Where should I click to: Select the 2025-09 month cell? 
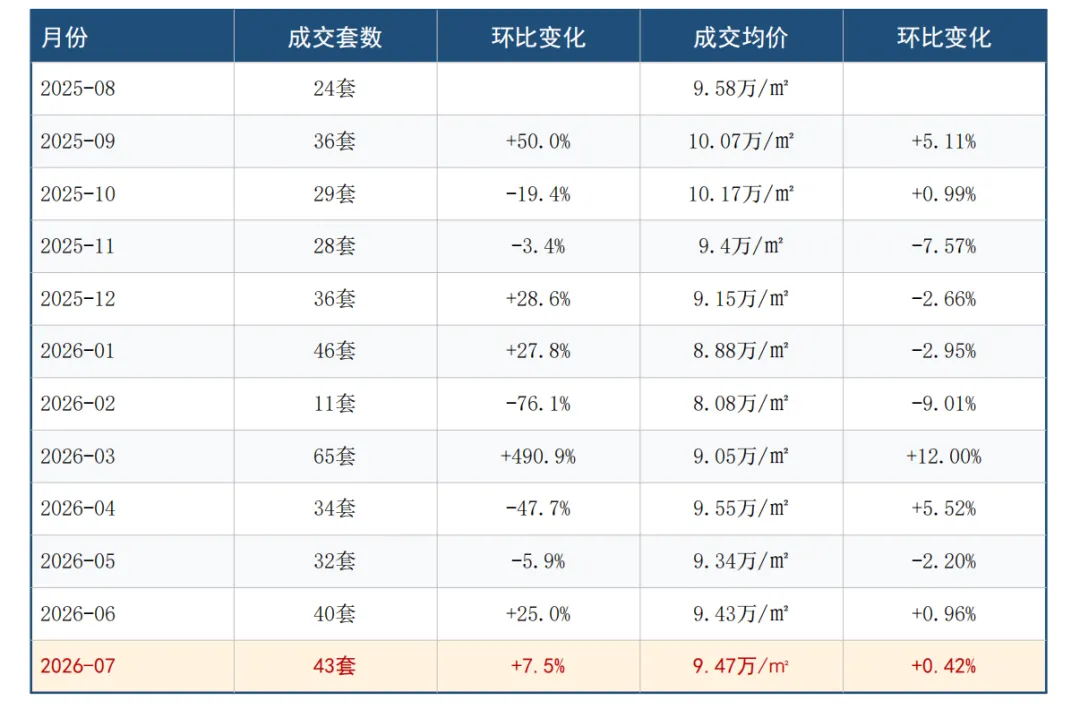[132, 141]
